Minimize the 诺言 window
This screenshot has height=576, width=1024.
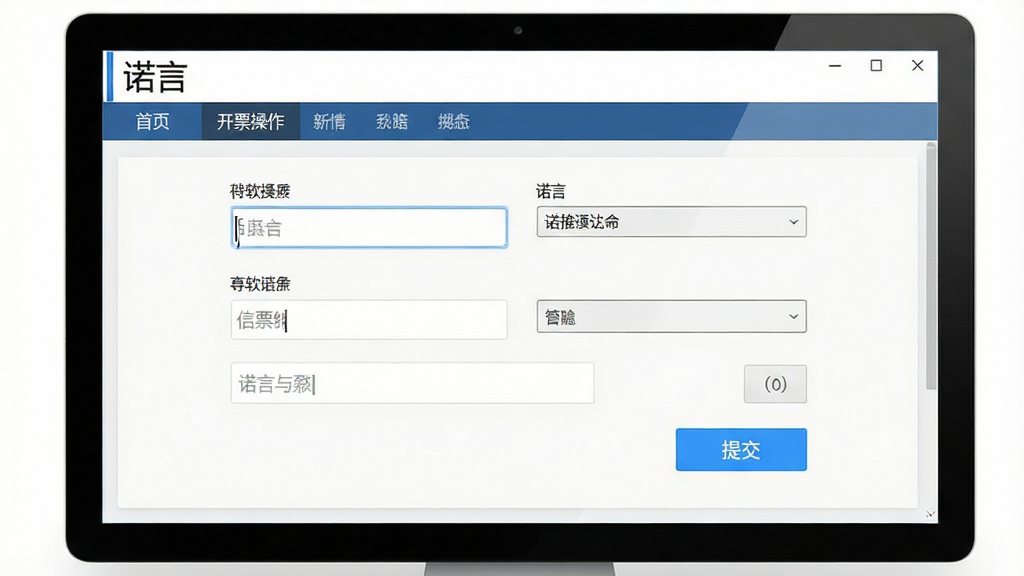[x=835, y=66]
